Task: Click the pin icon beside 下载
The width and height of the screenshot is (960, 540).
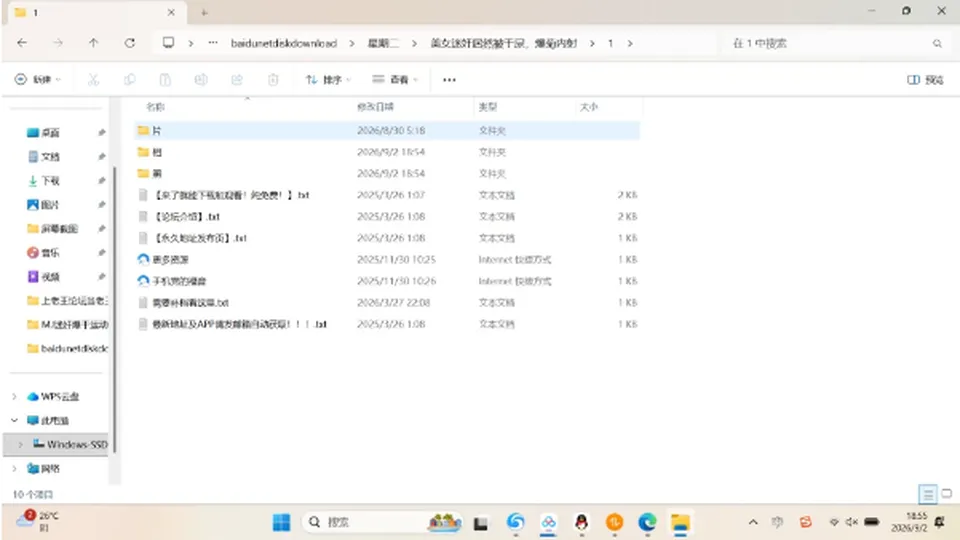Action: tap(102, 181)
